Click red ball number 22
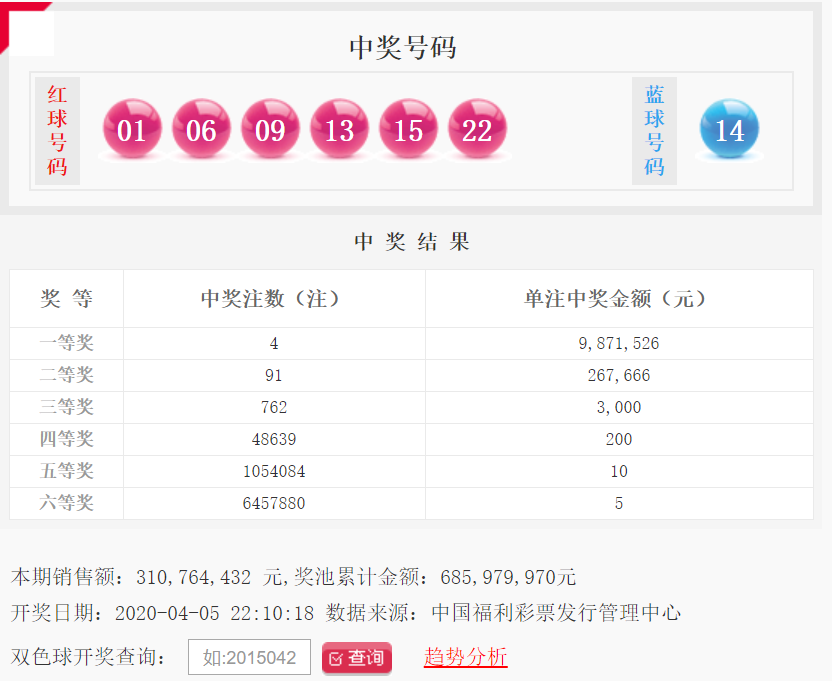The image size is (832, 681). [x=477, y=129]
